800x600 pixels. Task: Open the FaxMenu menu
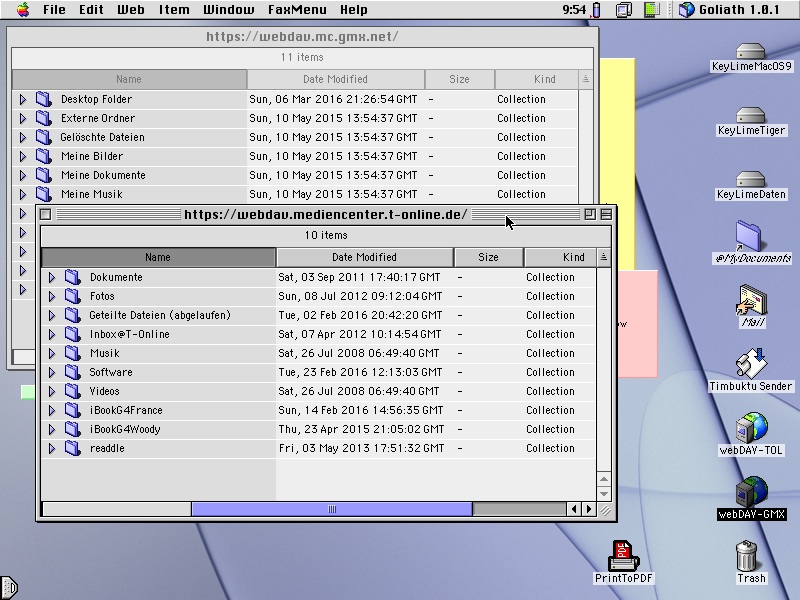point(297,10)
